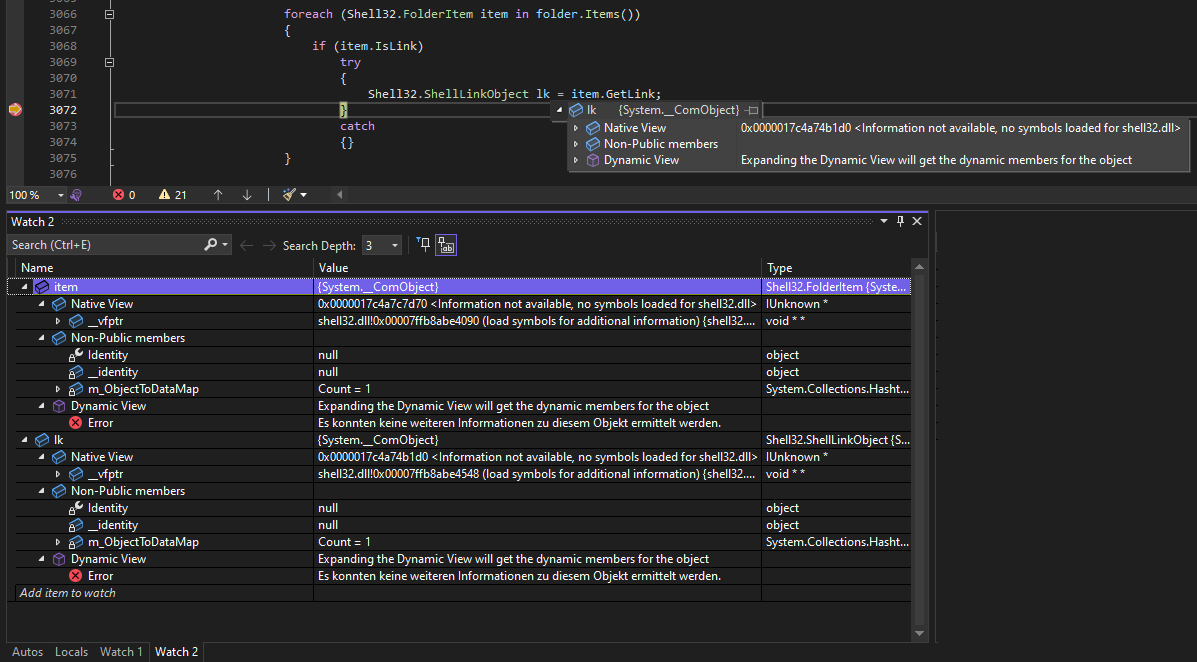
Task: Go to next issue with the down arrow
Action: pyautogui.click(x=247, y=195)
